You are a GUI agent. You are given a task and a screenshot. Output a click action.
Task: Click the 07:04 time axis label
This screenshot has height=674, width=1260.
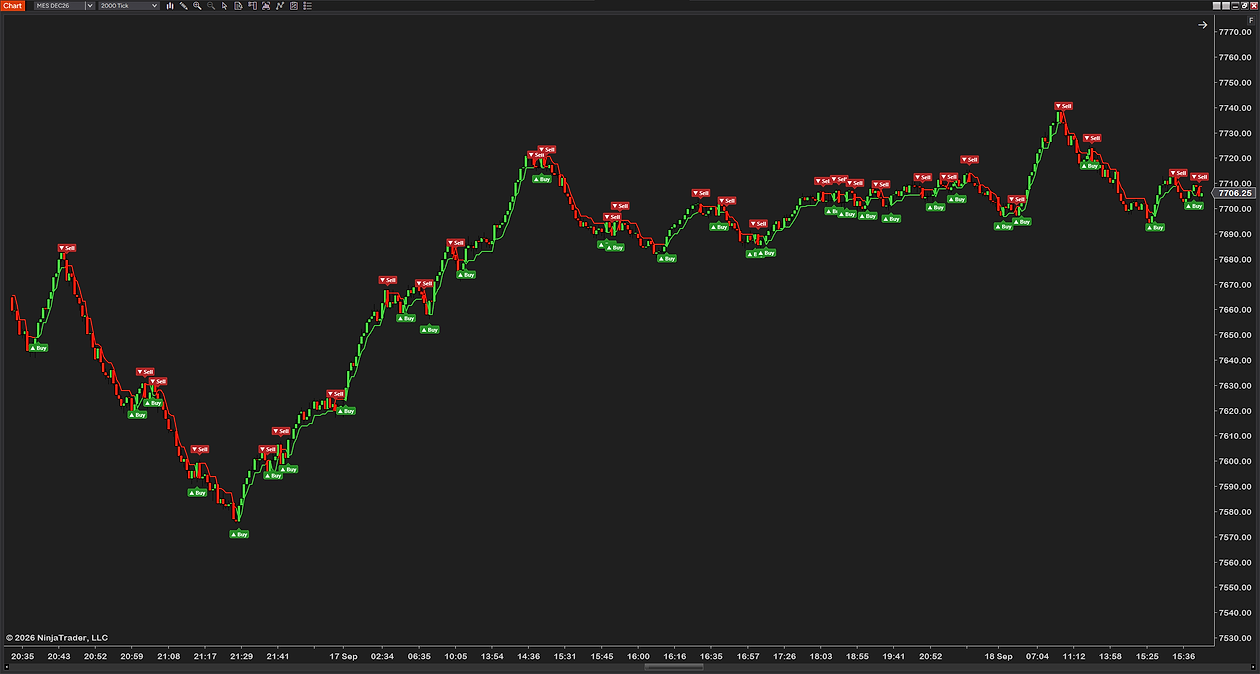click(x=1037, y=657)
